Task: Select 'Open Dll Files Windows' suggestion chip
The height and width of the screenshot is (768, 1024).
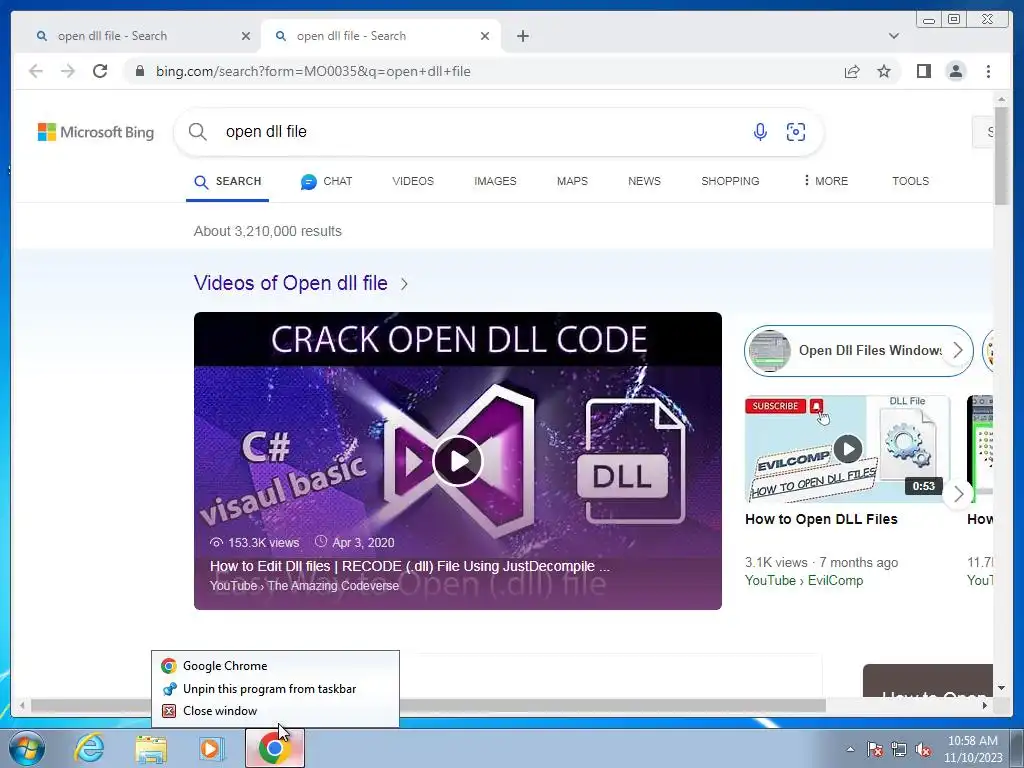Action: (858, 351)
